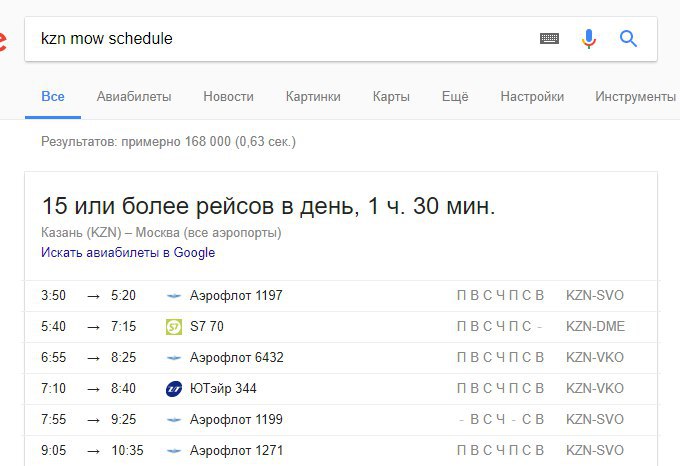This screenshot has height=466, width=680.
Task: Click arrival time 9:25
Action: (x=124, y=420)
